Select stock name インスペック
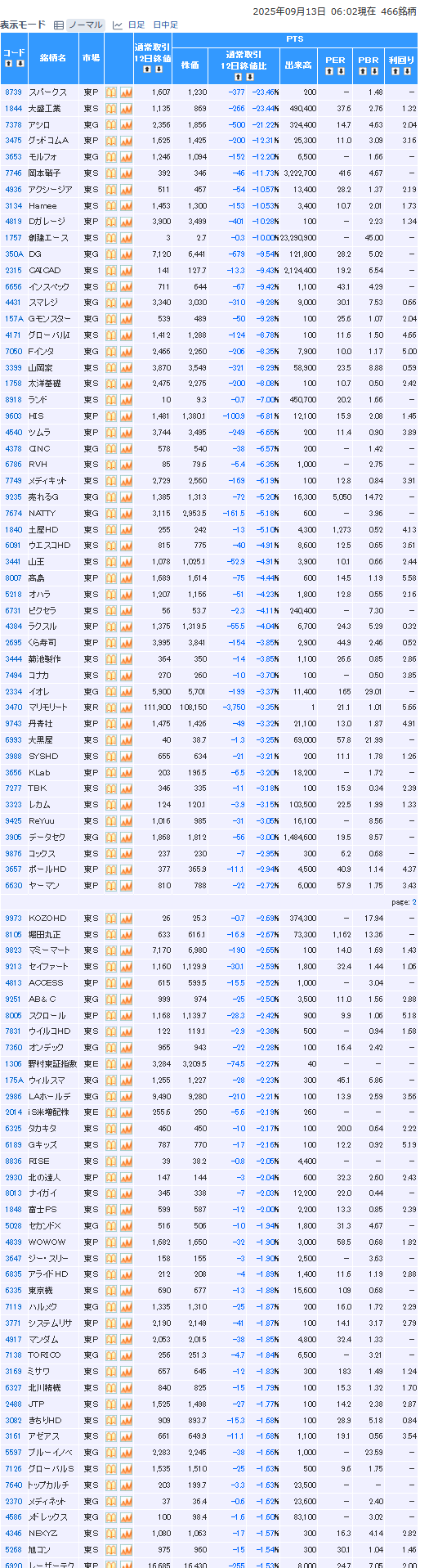This screenshot has height=1568, width=429. 50,287
